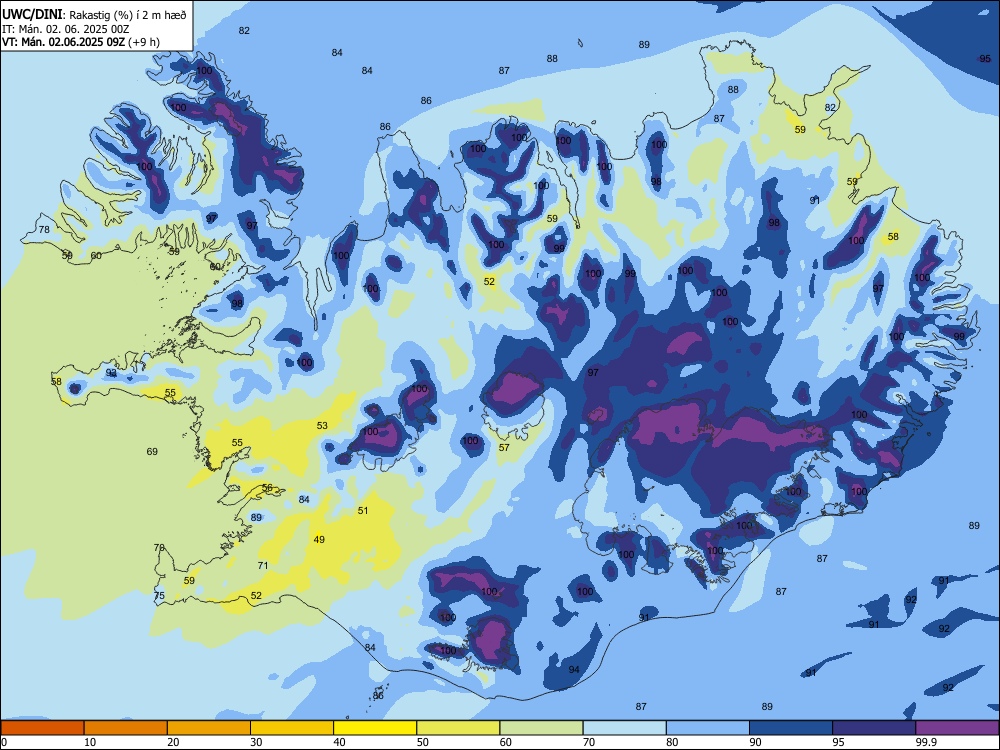Click the humidity value 49 on the map
This screenshot has height=750, width=1000.
pyautogui.click(x=319, y=540)
